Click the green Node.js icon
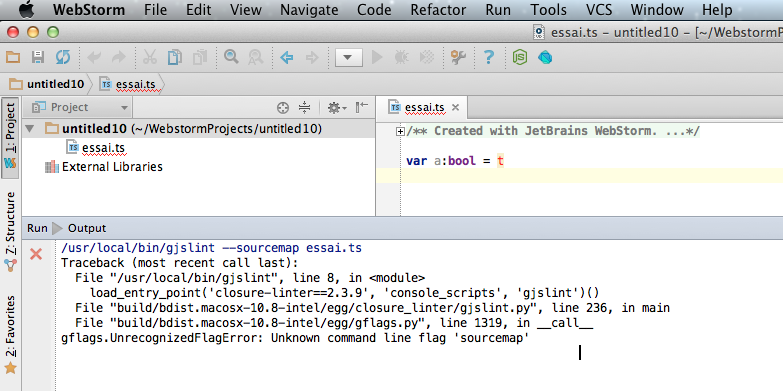783x391 pixels. [520, 58]
